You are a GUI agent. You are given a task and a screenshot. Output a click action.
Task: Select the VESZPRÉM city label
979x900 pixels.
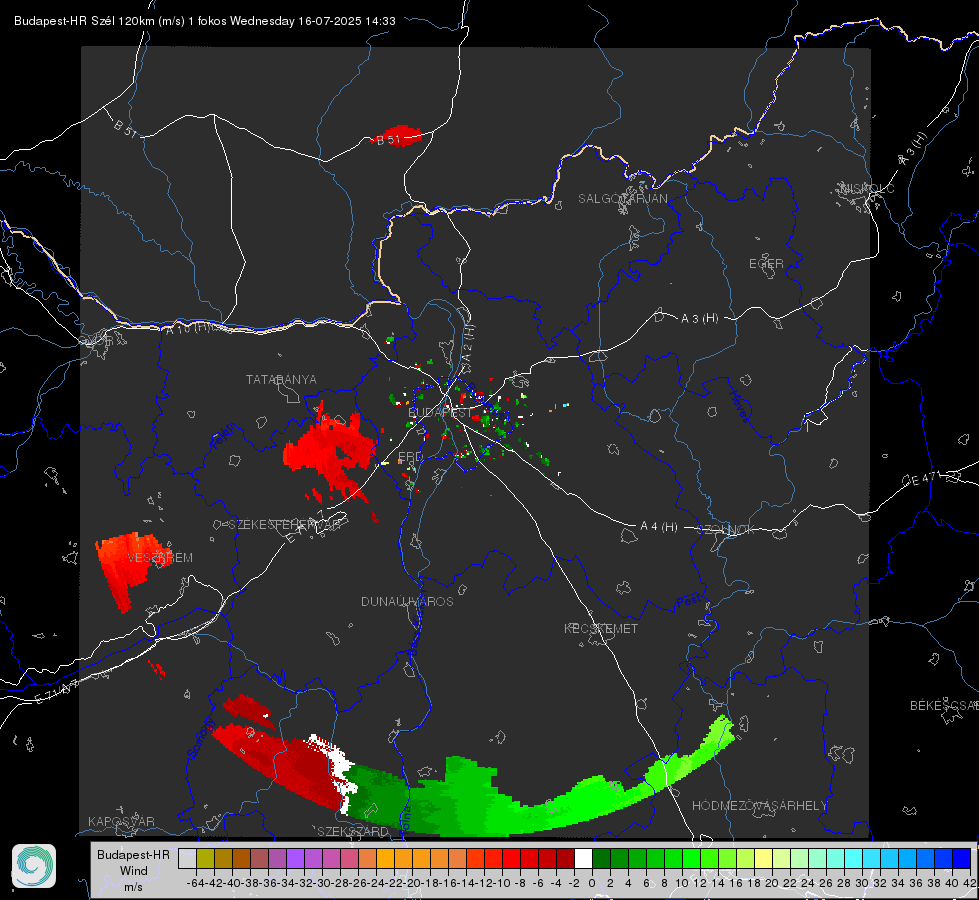pyautogui.click(x=160, y=557)
